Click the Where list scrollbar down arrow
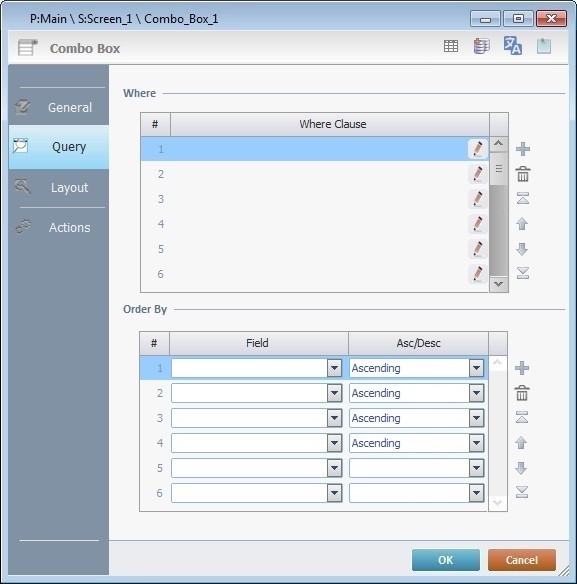 pyautogui.click(x=498, y=284)
